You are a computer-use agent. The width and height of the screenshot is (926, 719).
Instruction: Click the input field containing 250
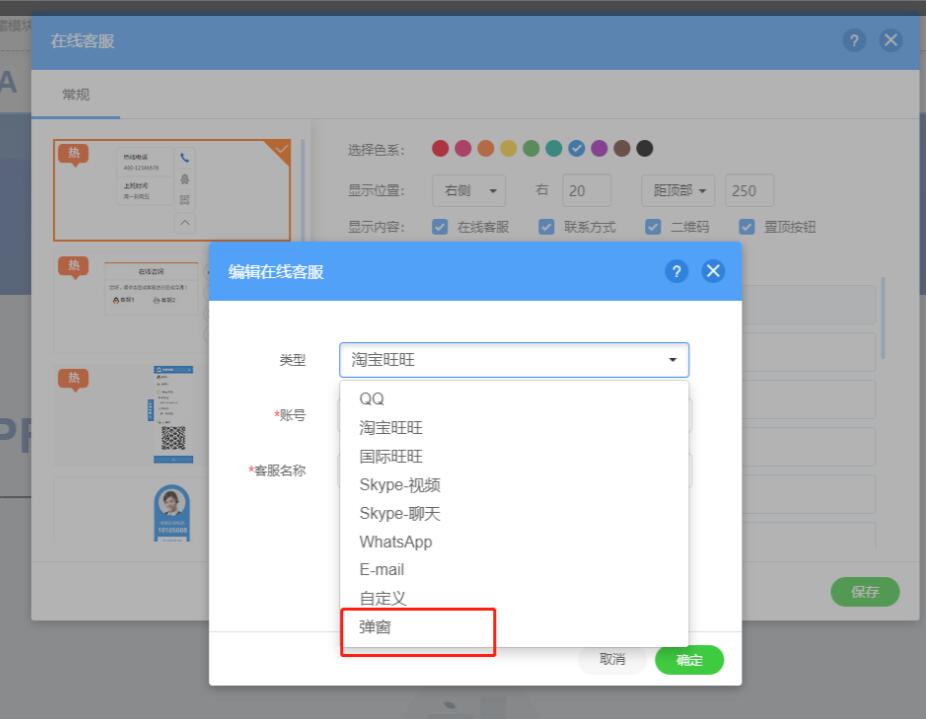(749, 190)
